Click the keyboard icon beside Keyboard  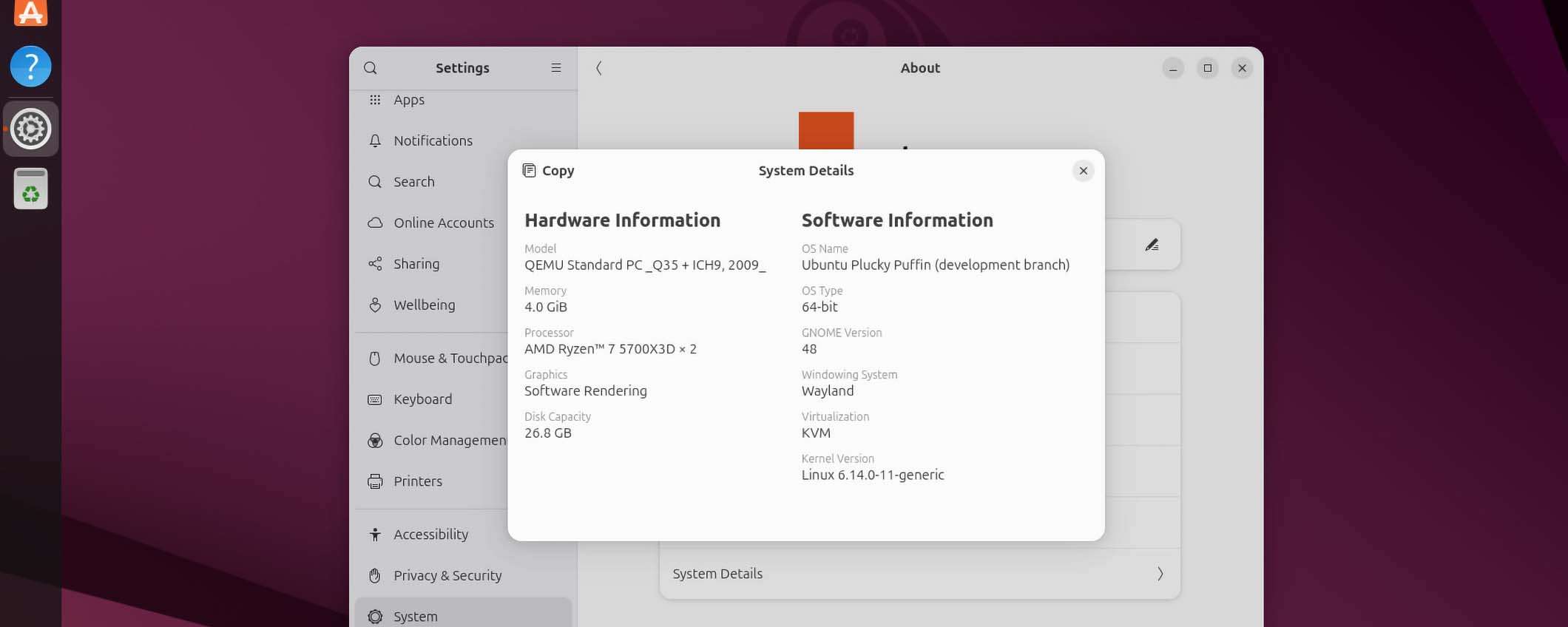(x=375, y=399)
